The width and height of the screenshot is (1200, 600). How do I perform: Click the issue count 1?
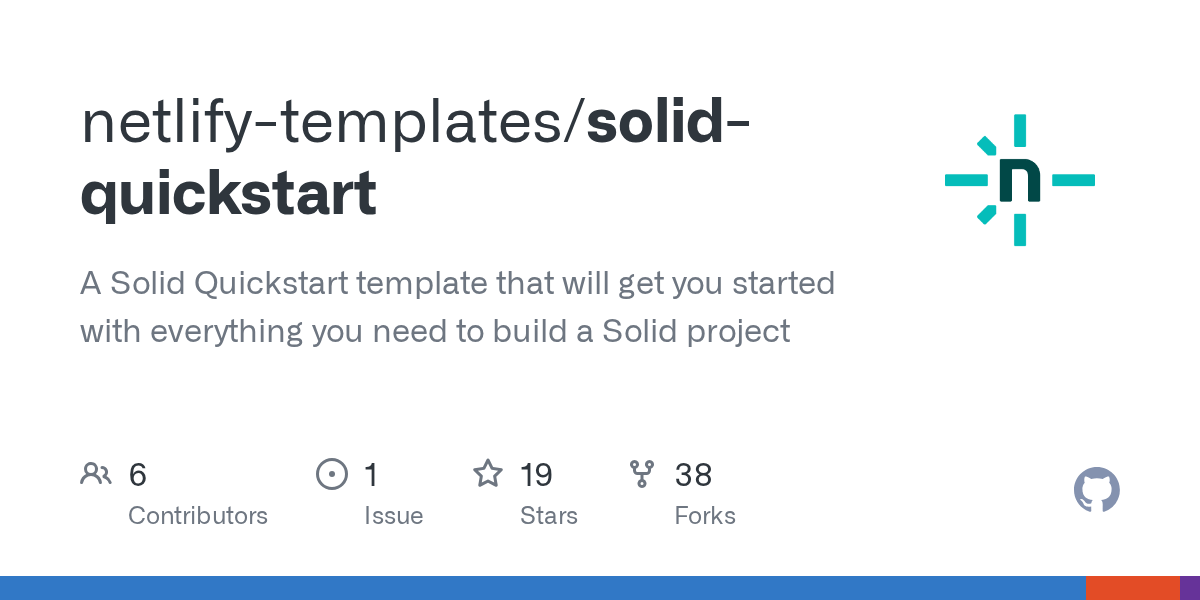(371, 475)
